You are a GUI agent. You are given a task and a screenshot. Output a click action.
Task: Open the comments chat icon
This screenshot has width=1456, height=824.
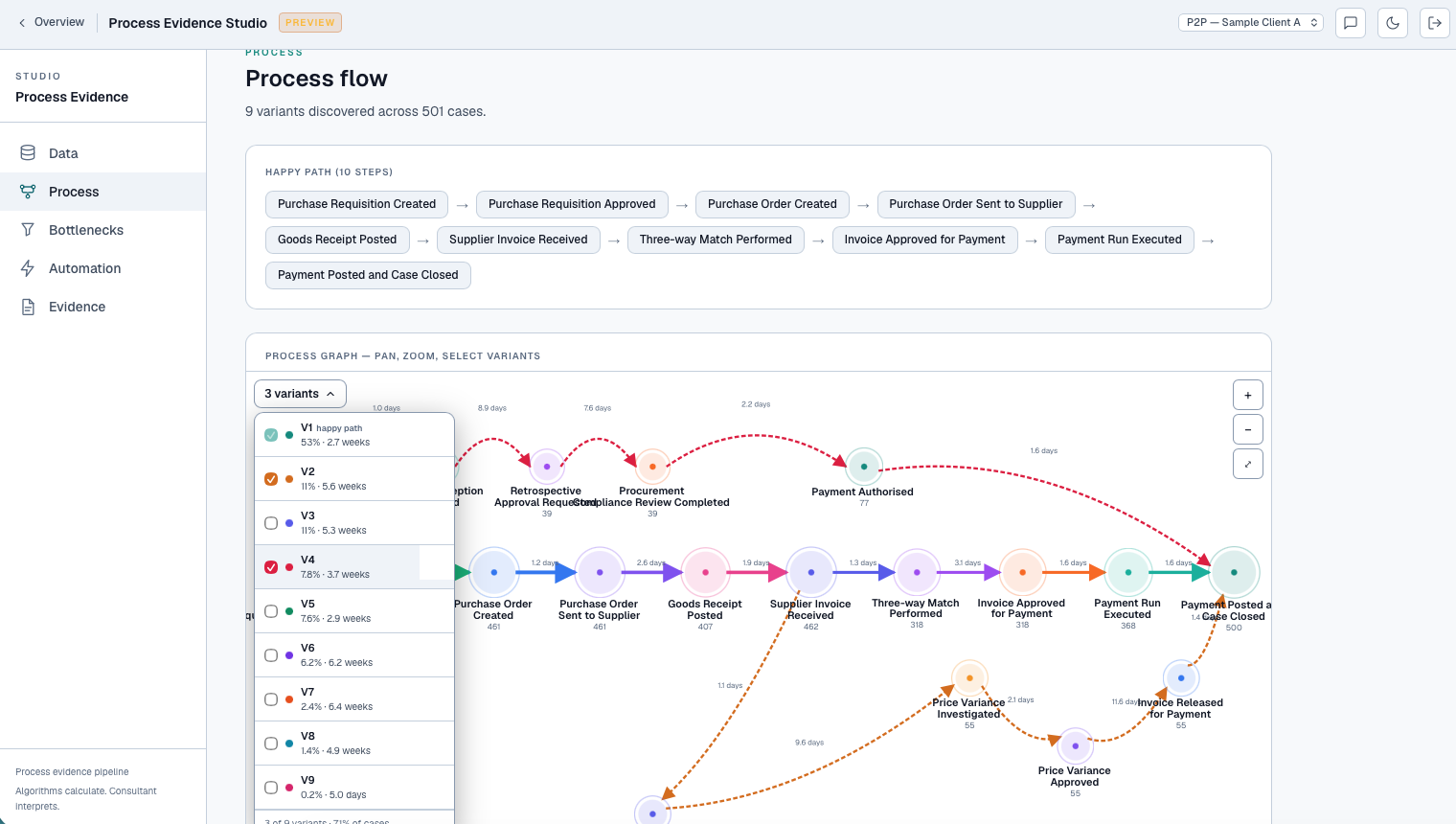[x=1351, y=23]
